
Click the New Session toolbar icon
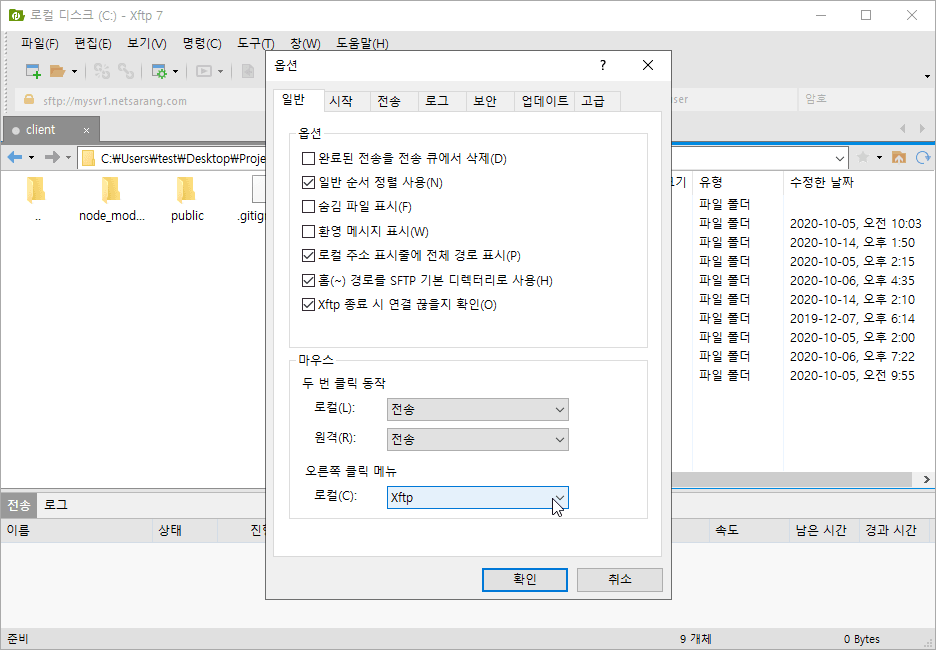pyautogui.click(x=33, y=72)
